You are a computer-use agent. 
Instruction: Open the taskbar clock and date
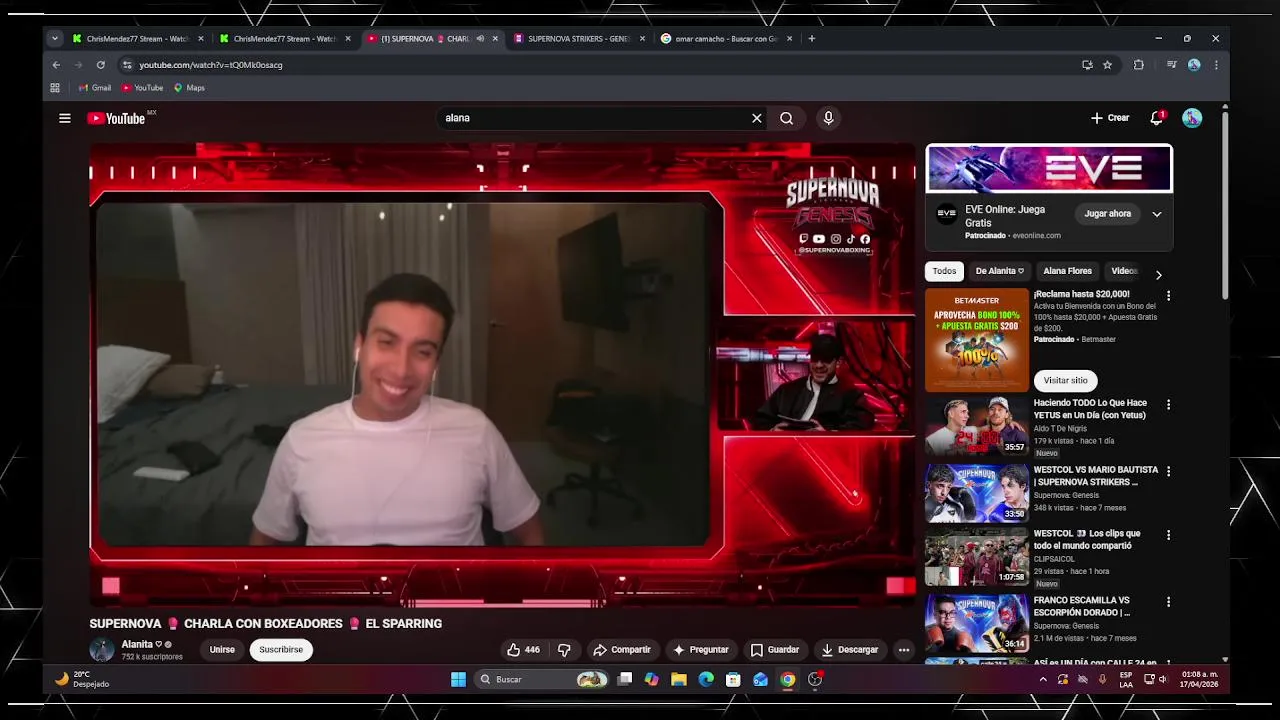pyautogui.click(x=1199, y=680)
